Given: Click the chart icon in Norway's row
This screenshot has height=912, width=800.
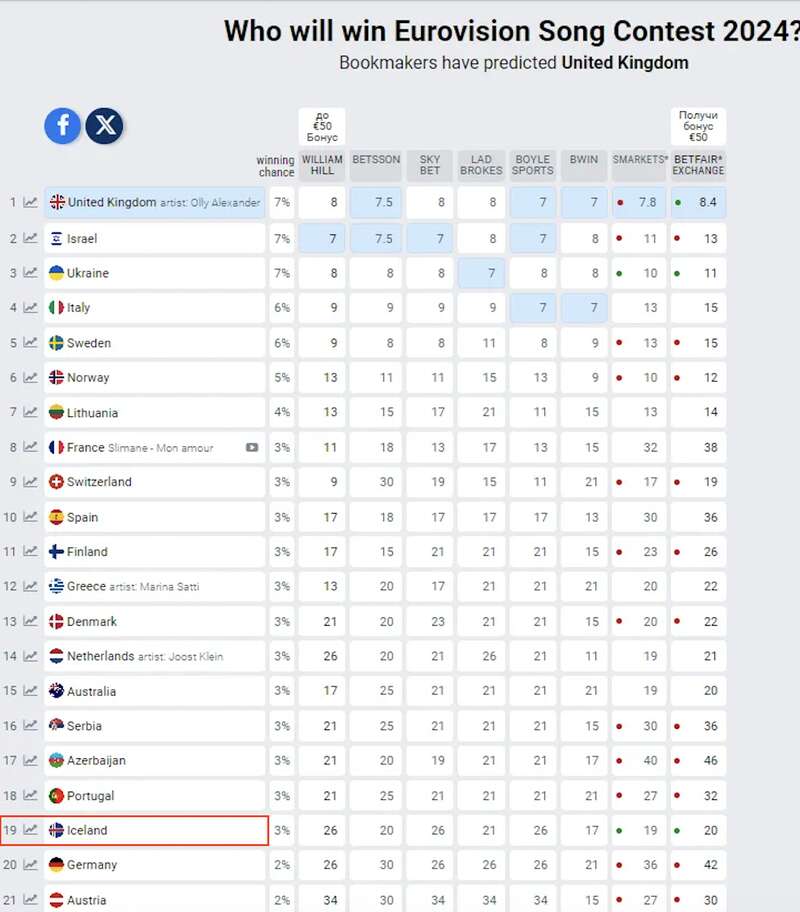Looking at the screenshot, I should pyautogui.click(x=31, y=378).
